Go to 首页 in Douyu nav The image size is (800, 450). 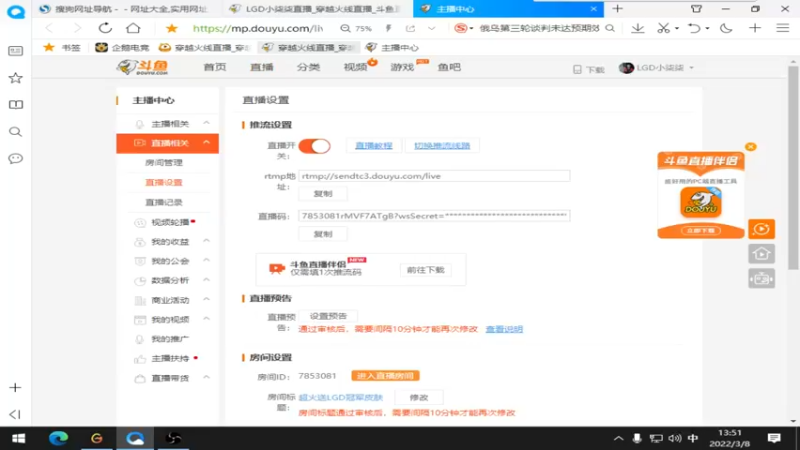pos(215,67)
